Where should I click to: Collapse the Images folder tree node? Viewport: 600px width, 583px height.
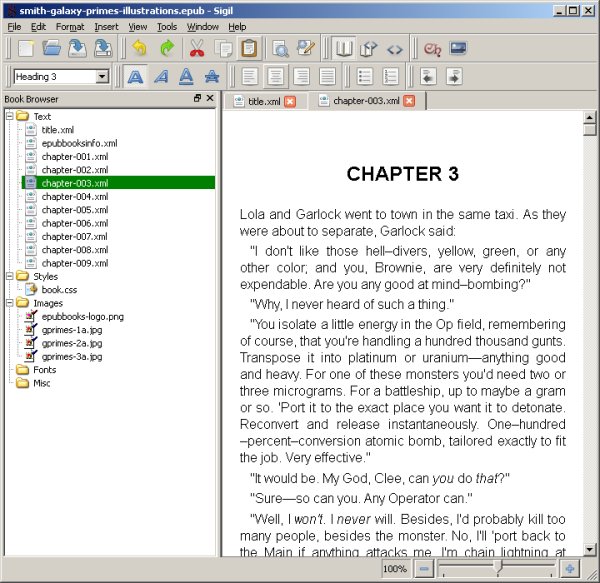click(9, 302)
